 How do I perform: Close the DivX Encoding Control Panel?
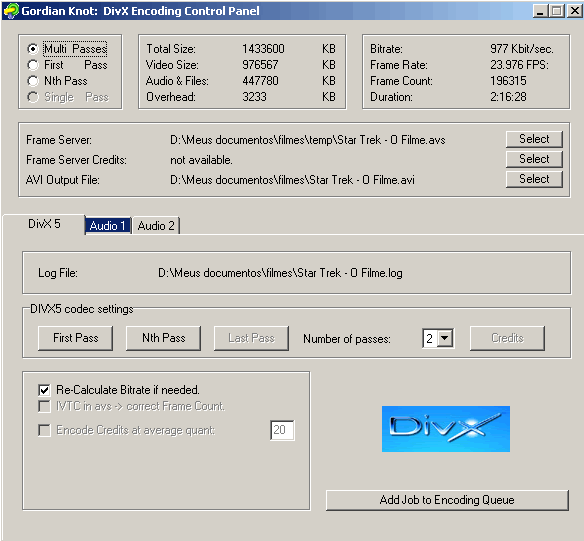click(575, 11)
